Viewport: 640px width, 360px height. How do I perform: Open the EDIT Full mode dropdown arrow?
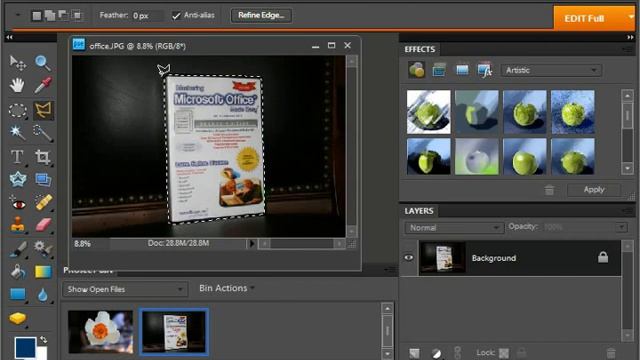pos(631,17)
